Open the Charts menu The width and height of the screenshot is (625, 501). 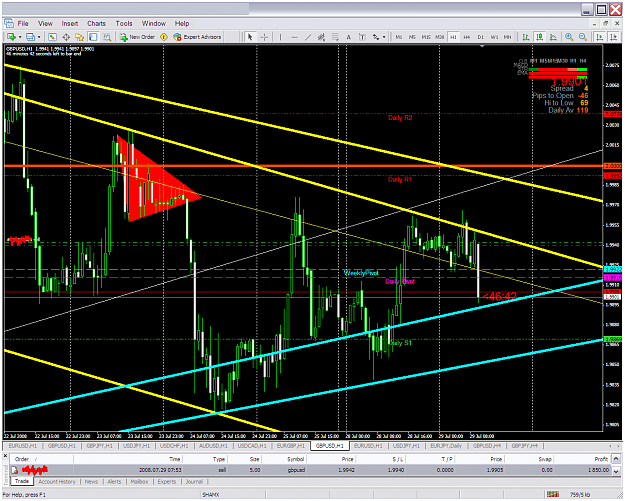click(x=96, y=24)
